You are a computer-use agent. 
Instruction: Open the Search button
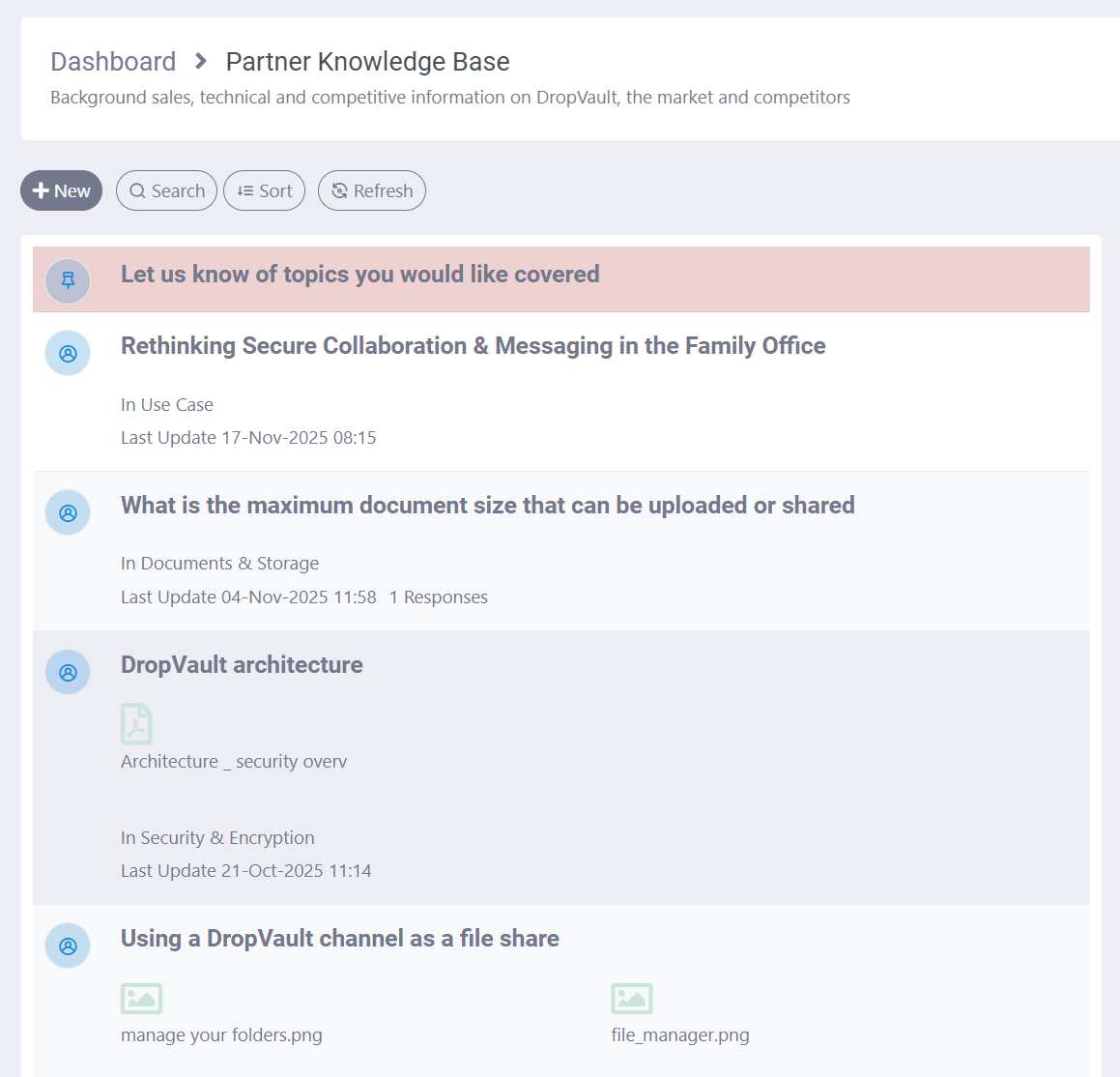click(166, 191)
